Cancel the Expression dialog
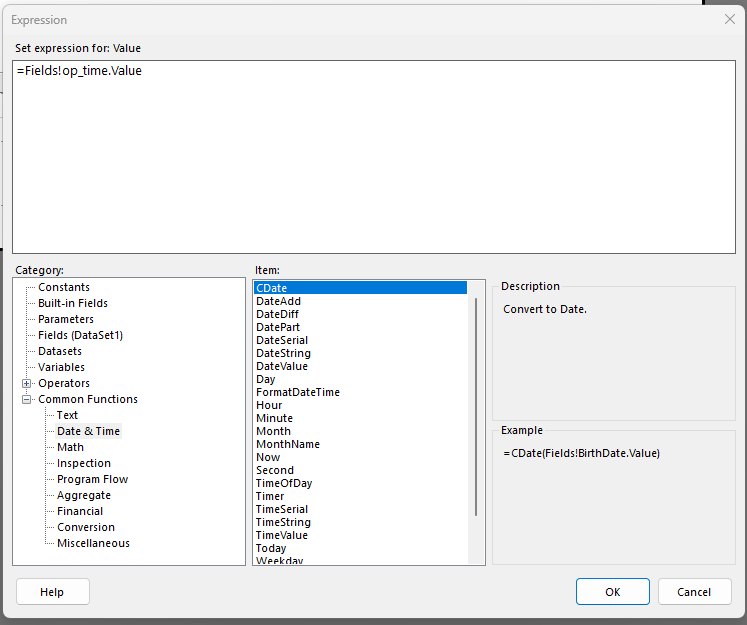Image resolution: width=747 pixels, height=625 pixels. tap(694, 592)
